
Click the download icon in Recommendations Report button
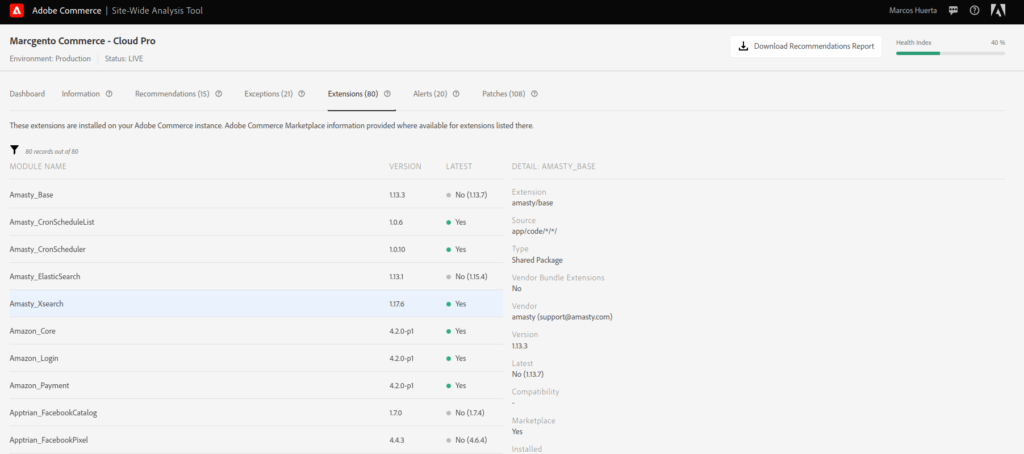(743, 46)
